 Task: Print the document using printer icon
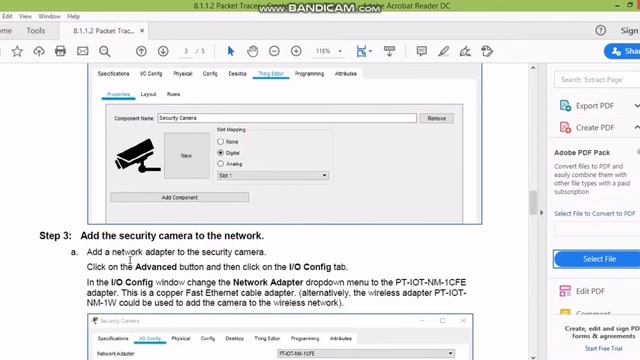(x=60, y=51)
